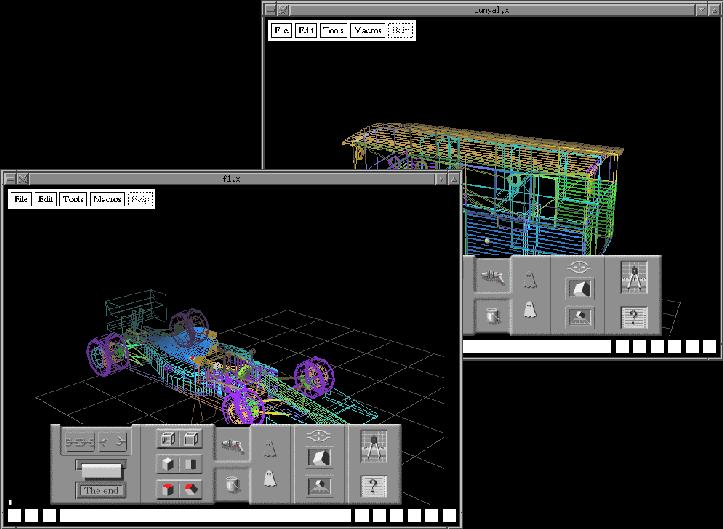Open the File menu in f1.x window

coord(21,199)
